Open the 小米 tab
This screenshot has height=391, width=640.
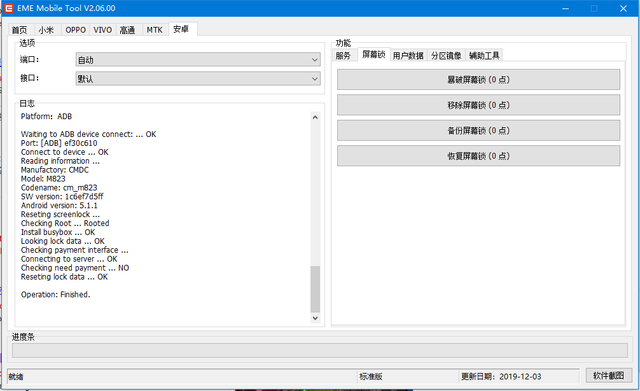pyautogui.click(x=47, y=30)
